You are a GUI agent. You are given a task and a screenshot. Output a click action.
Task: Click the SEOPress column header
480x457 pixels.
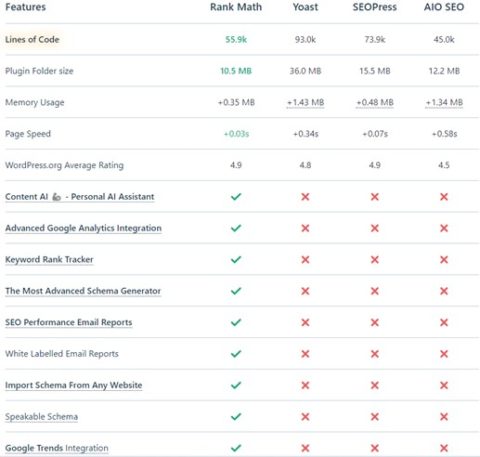pos(375,7)
